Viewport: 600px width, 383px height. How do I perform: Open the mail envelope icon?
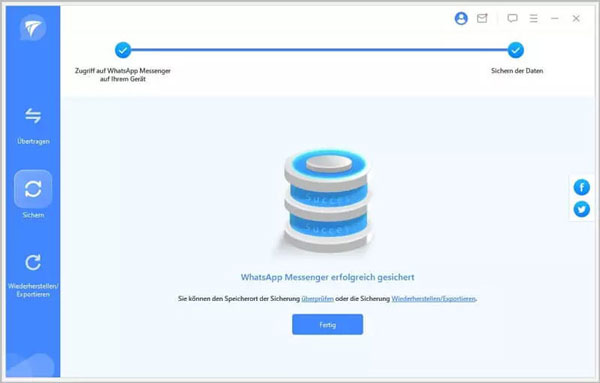(482, 18)
